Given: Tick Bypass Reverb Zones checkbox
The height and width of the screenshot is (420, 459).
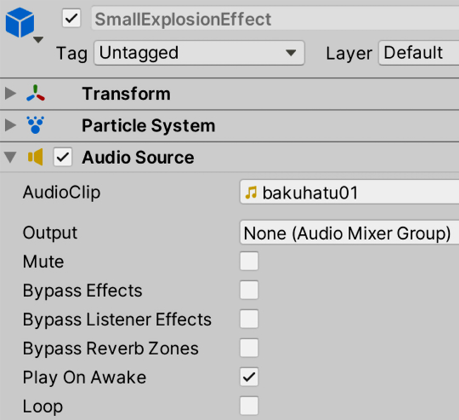Looking at the screenshot, I should (x=249, y=348).
